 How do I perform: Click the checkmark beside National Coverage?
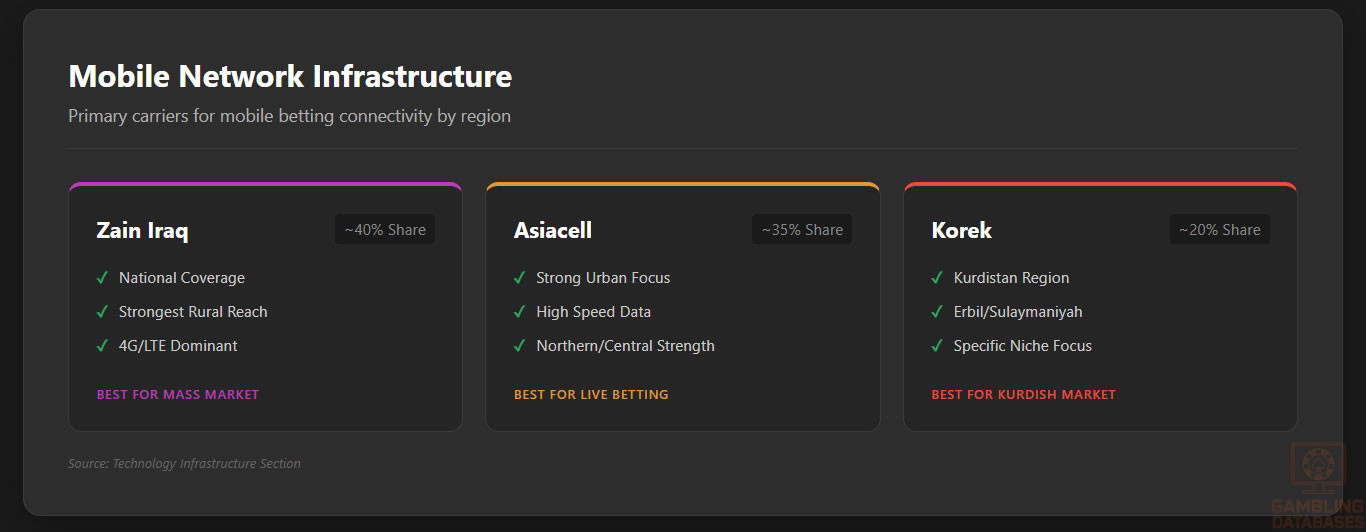[102, 278]
